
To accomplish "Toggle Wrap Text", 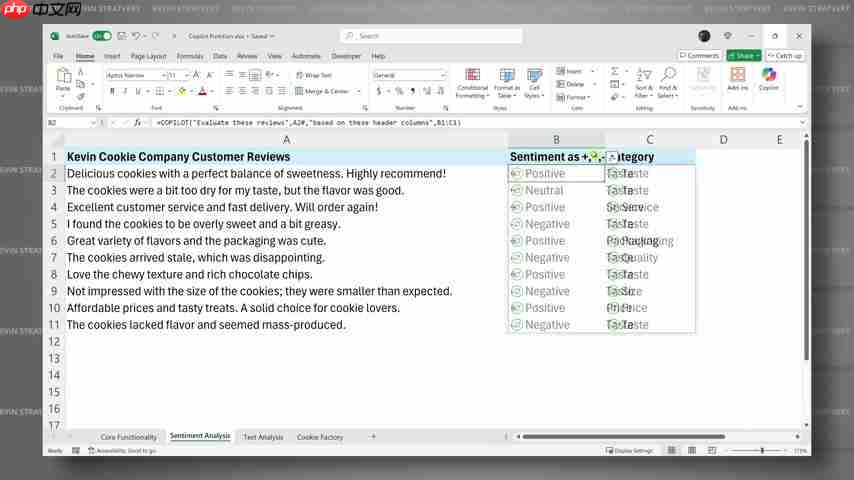I will click(314, 75).
